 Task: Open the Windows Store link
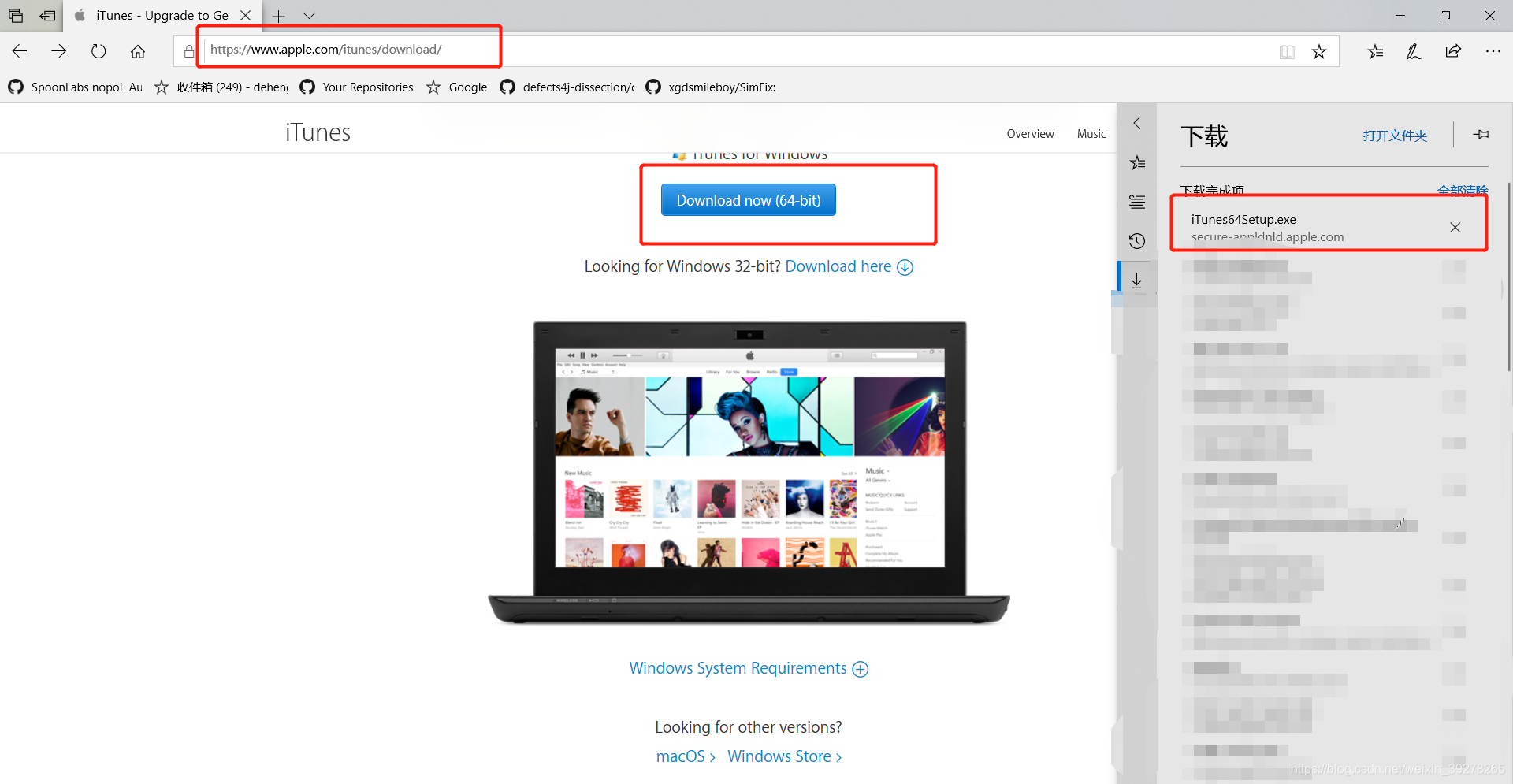(785, 756)
